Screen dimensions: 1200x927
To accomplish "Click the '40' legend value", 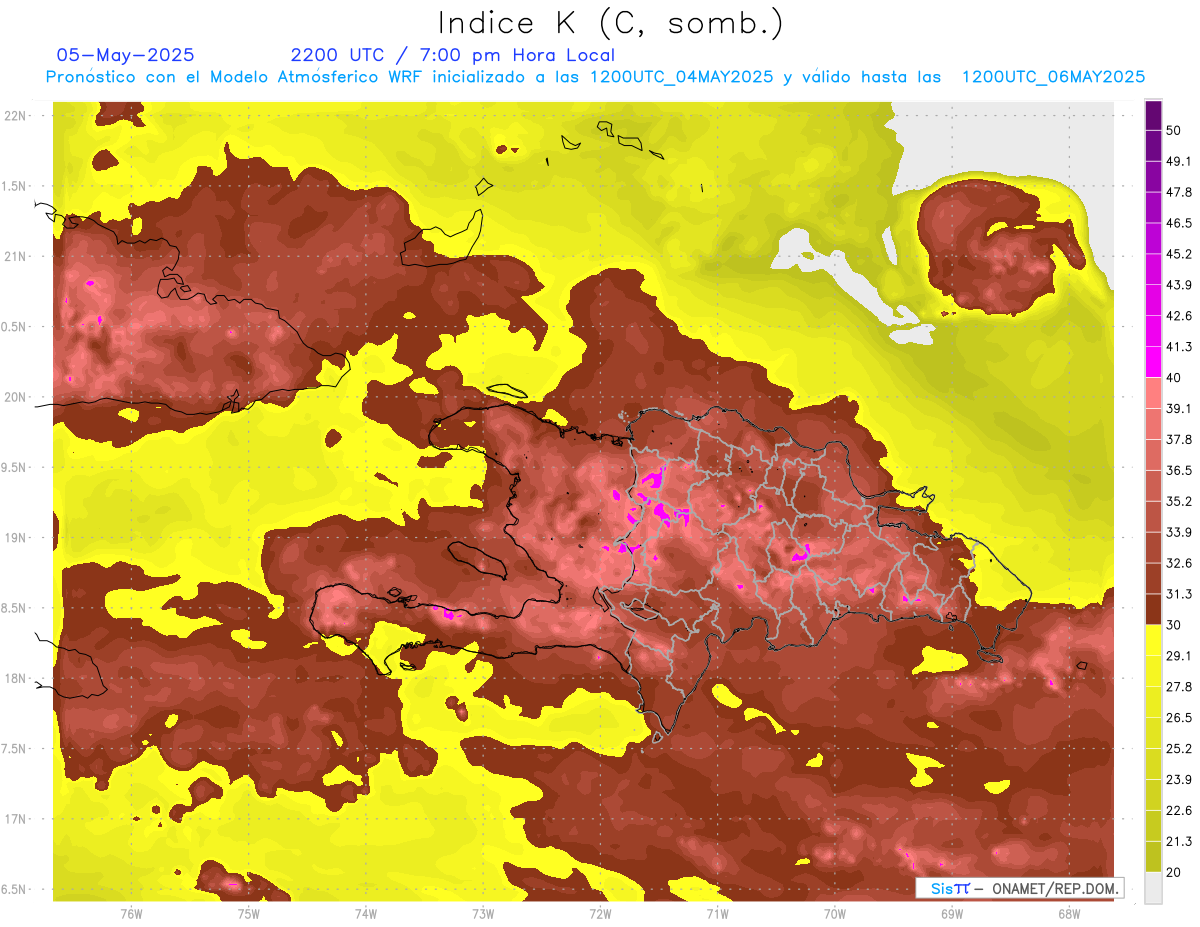I will click(x=1174, y=378).
